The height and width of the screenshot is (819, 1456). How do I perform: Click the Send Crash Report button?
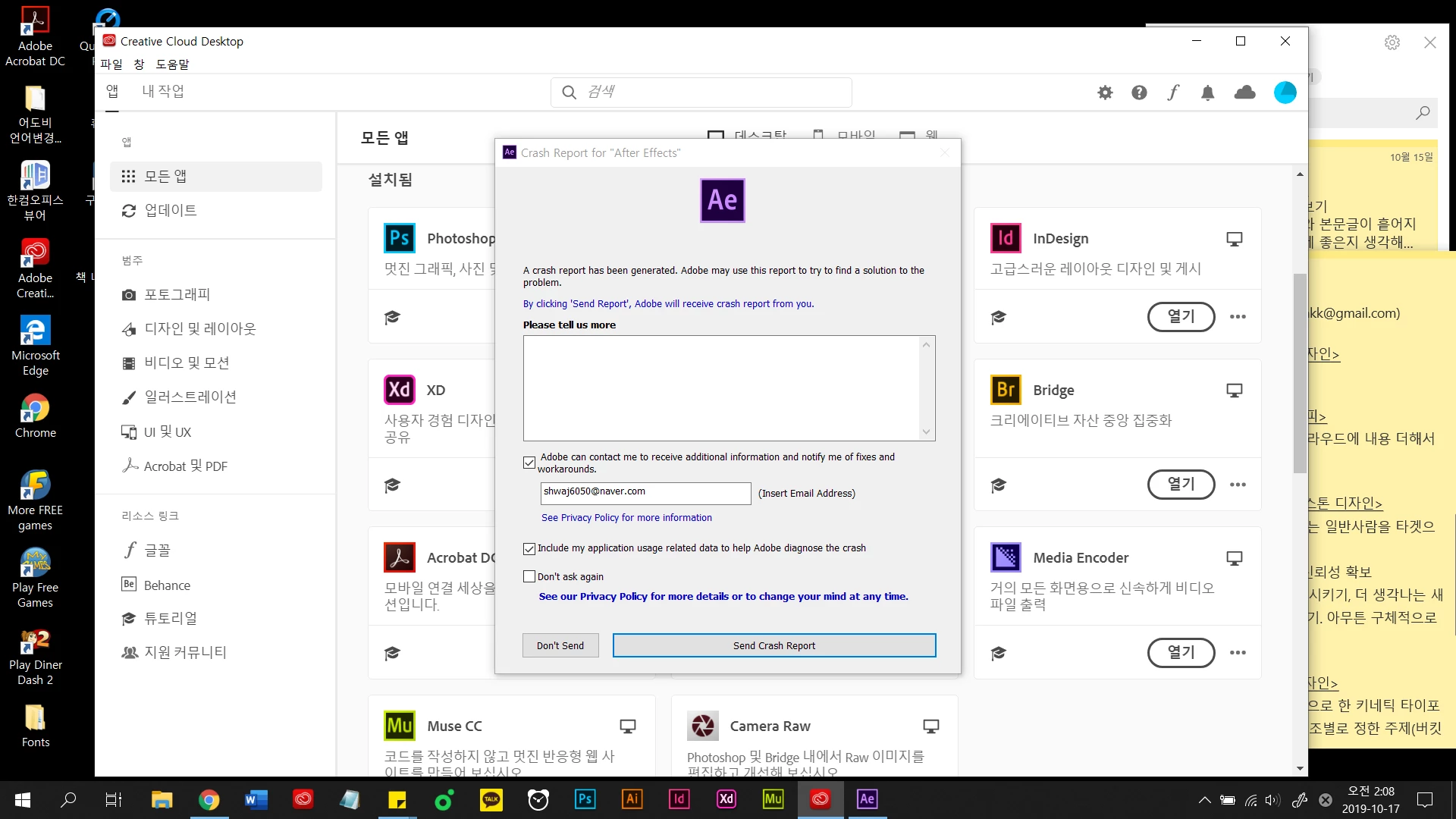coord(773,645)
